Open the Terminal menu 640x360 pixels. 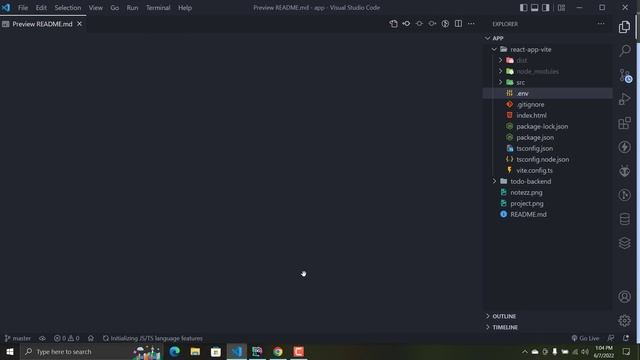[x=158, y=8]
